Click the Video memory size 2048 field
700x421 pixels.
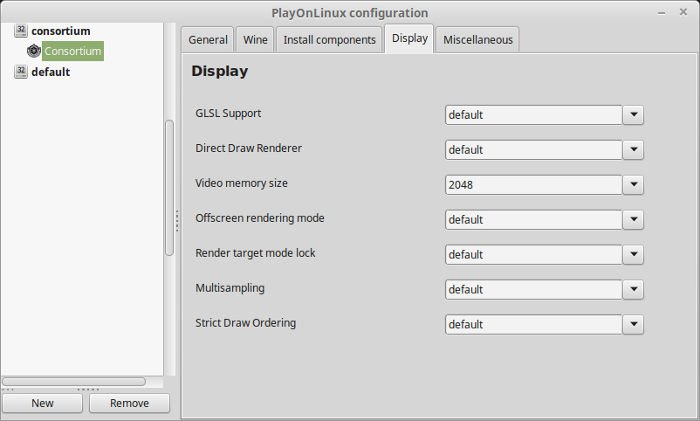533,184
